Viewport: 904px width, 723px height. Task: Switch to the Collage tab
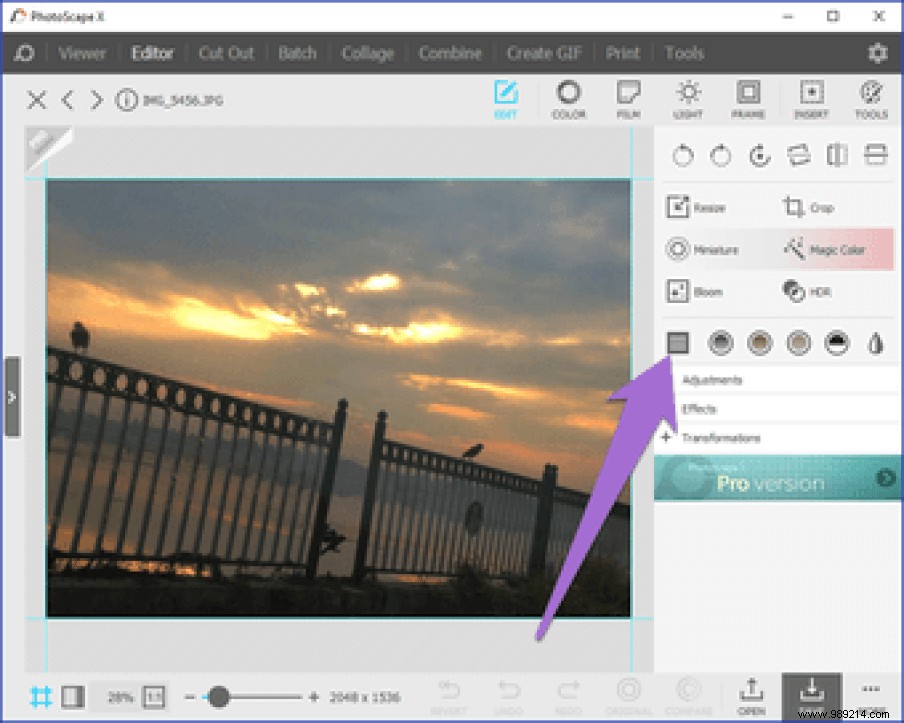[x=367, y=53]
